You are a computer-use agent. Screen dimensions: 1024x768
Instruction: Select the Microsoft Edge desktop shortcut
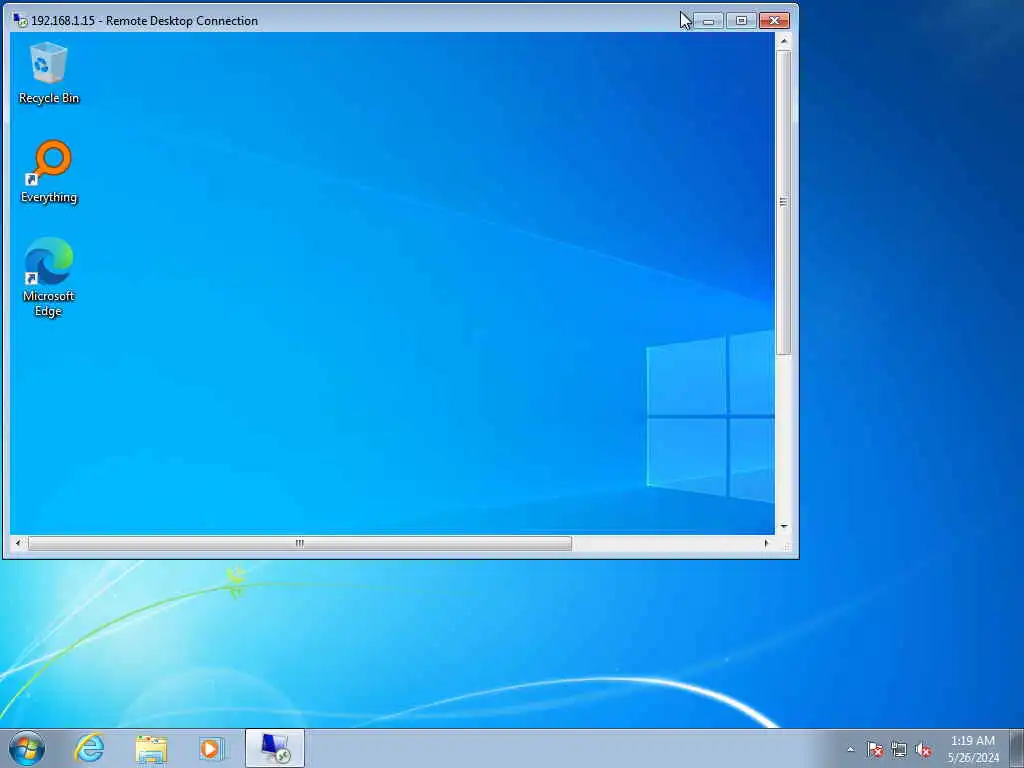coord(48,278)
